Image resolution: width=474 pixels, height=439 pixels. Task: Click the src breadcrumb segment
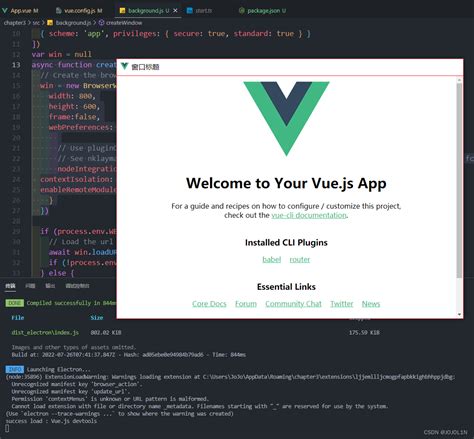coord(36,23)
